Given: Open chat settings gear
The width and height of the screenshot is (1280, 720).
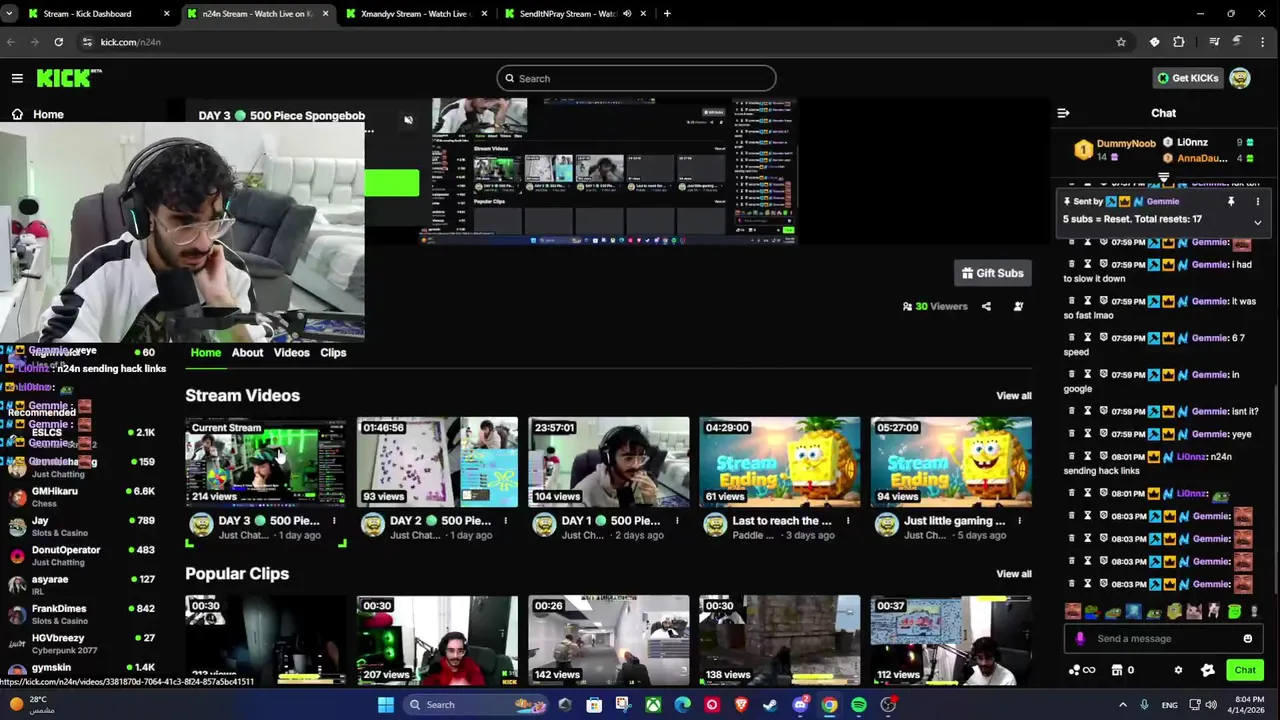Looking at the screenshot, I should pyautogui.click(x=1178, y=670).
